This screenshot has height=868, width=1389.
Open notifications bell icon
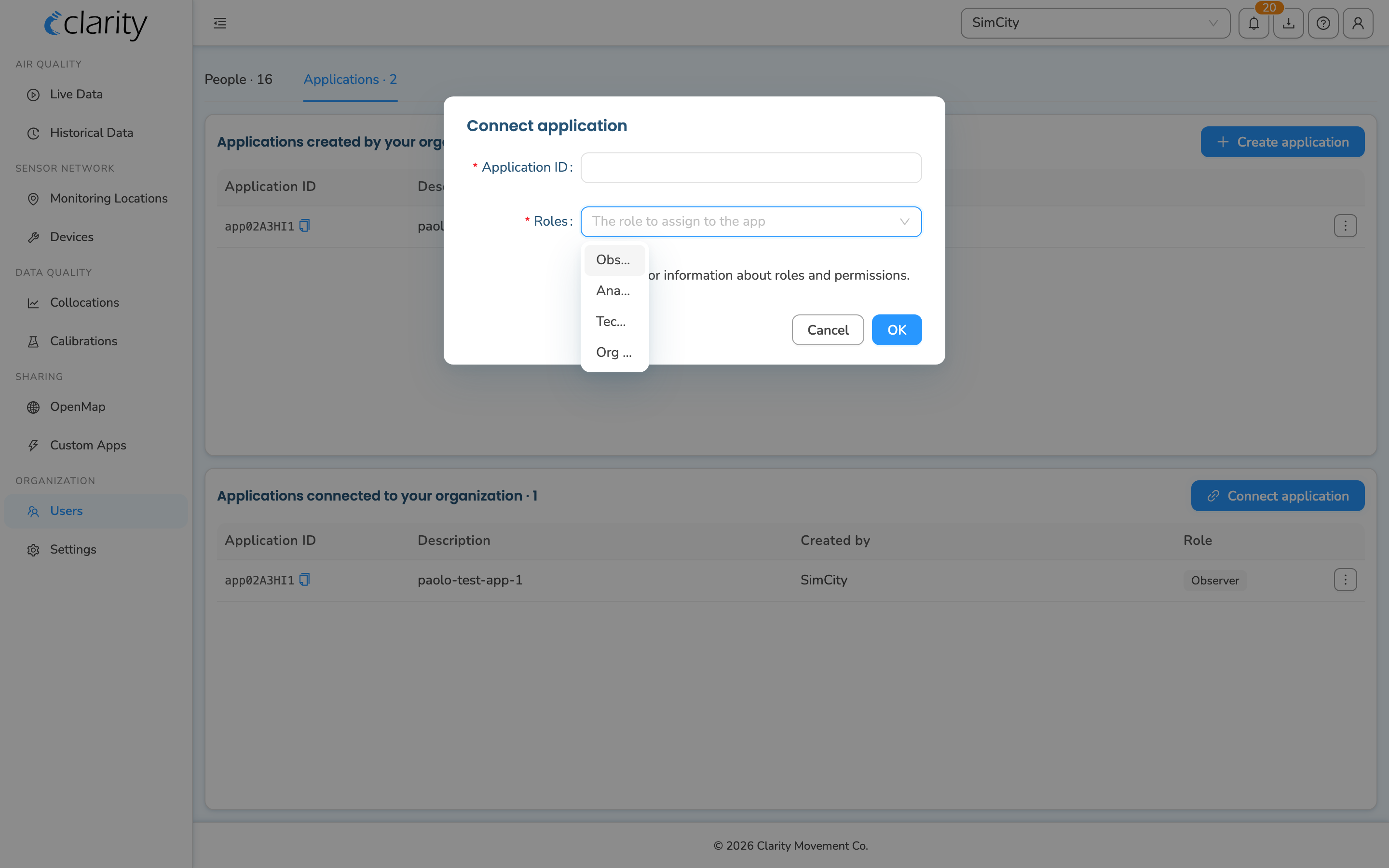coord(1253,23)
